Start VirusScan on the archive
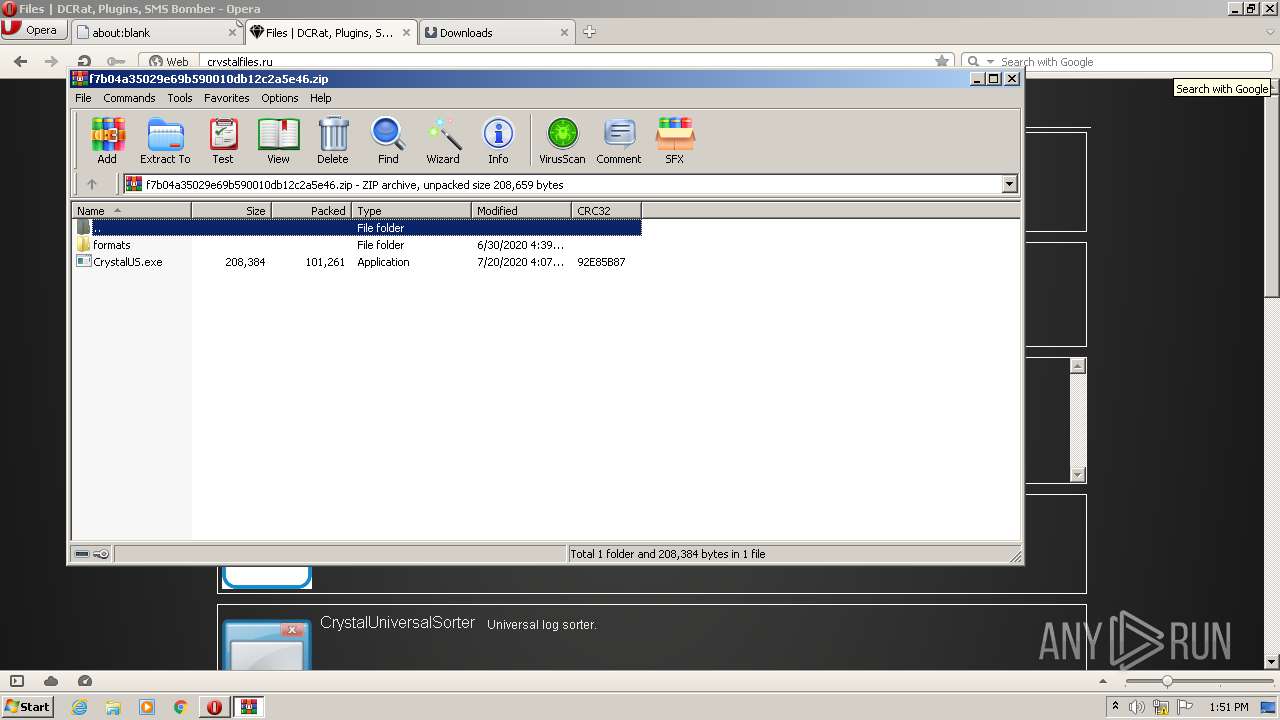1280x720 pixels. [x=562, y=140]
